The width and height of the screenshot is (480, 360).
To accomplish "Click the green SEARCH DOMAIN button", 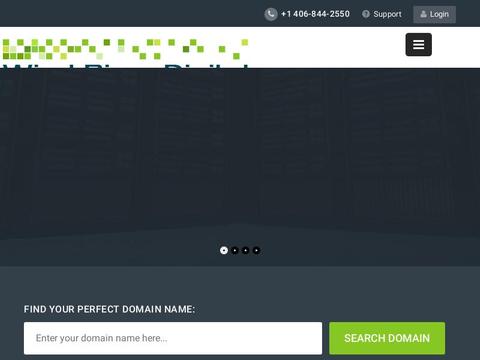I will 387,338.
